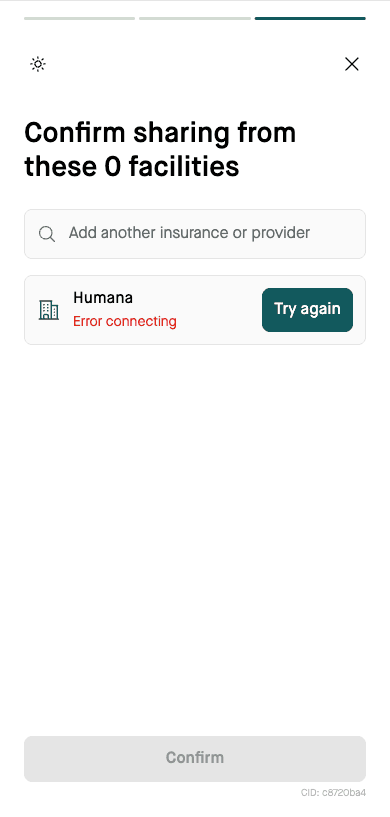Viewport: 390px width, 817px height.
Task: Toggle the light/dark theme sun icon
Action: (x=38, y=64)
